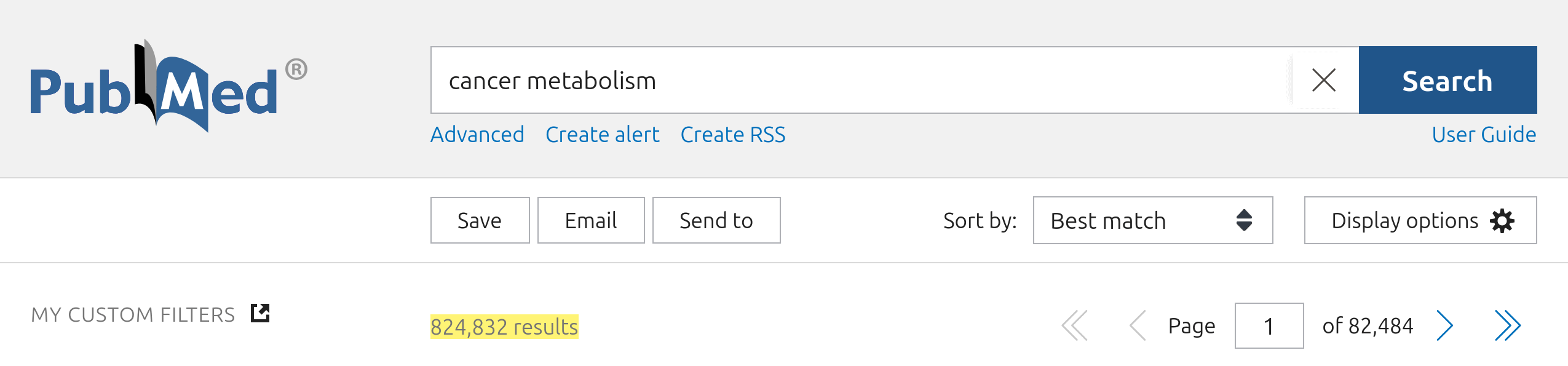Open the Send to menu
This screenshot has width=1568, height=366.
[716, 220]
